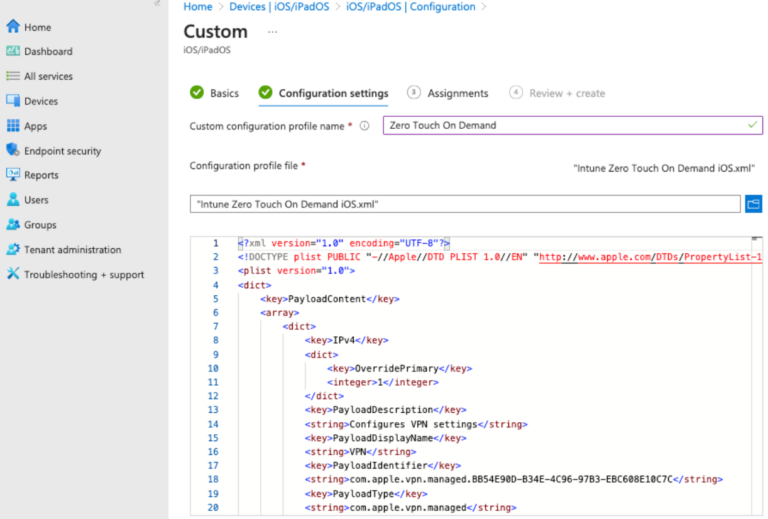Open Troubleshooting + support
Screen dimensions: 768x519
[84, 275]
